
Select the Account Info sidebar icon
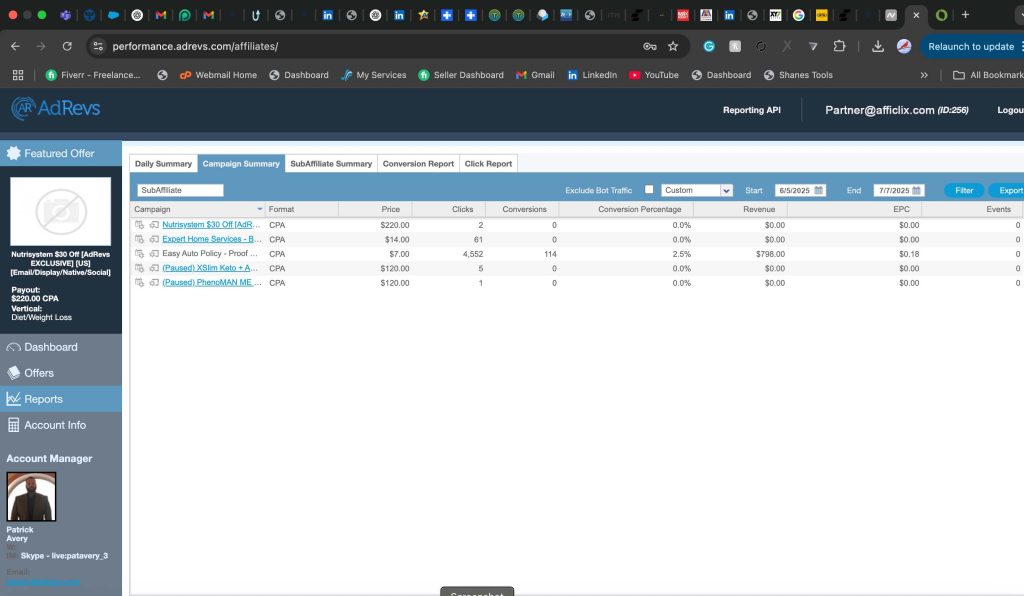(14, 425)
